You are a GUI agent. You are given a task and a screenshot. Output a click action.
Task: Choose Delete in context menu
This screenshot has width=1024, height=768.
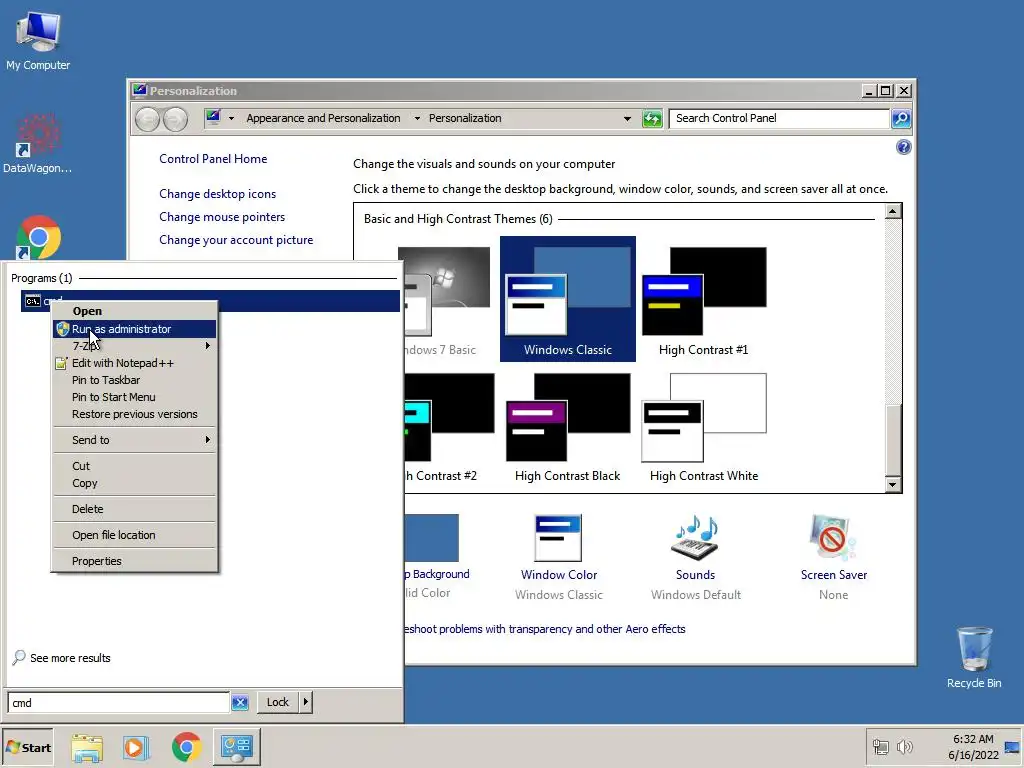click(134, 509)
